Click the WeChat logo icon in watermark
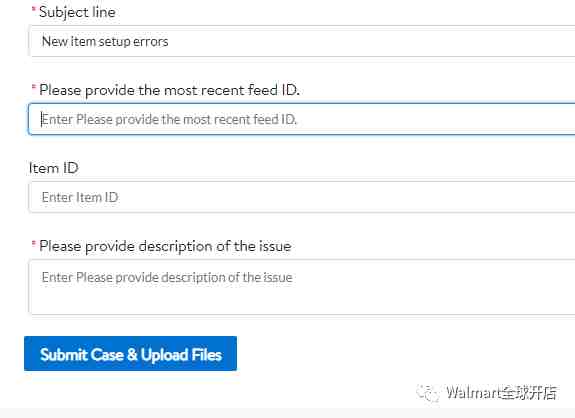The height and width of the screenshot is (418, 575). click(428, 393)
